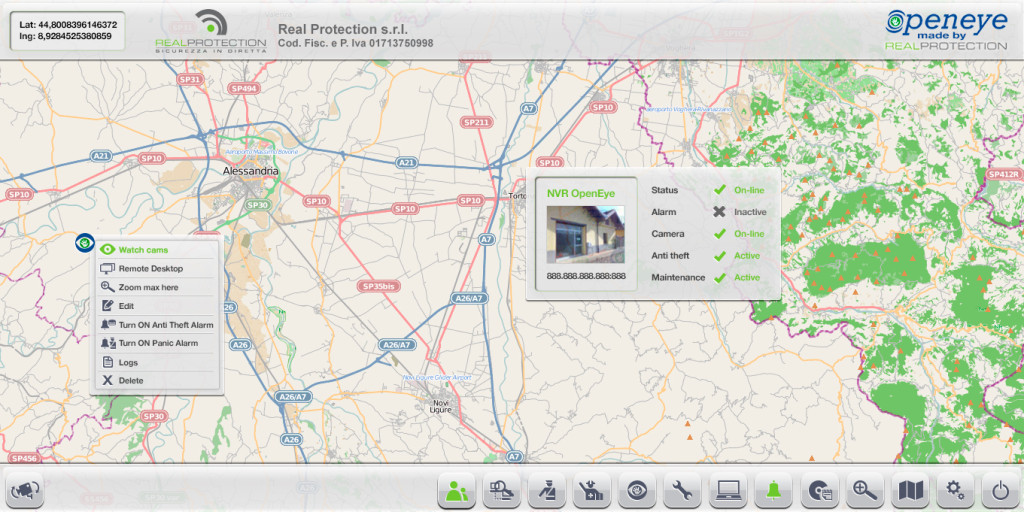Click the SP211 road label on map
Viewport: 1024px width, 512px height.
pos(476,122)
